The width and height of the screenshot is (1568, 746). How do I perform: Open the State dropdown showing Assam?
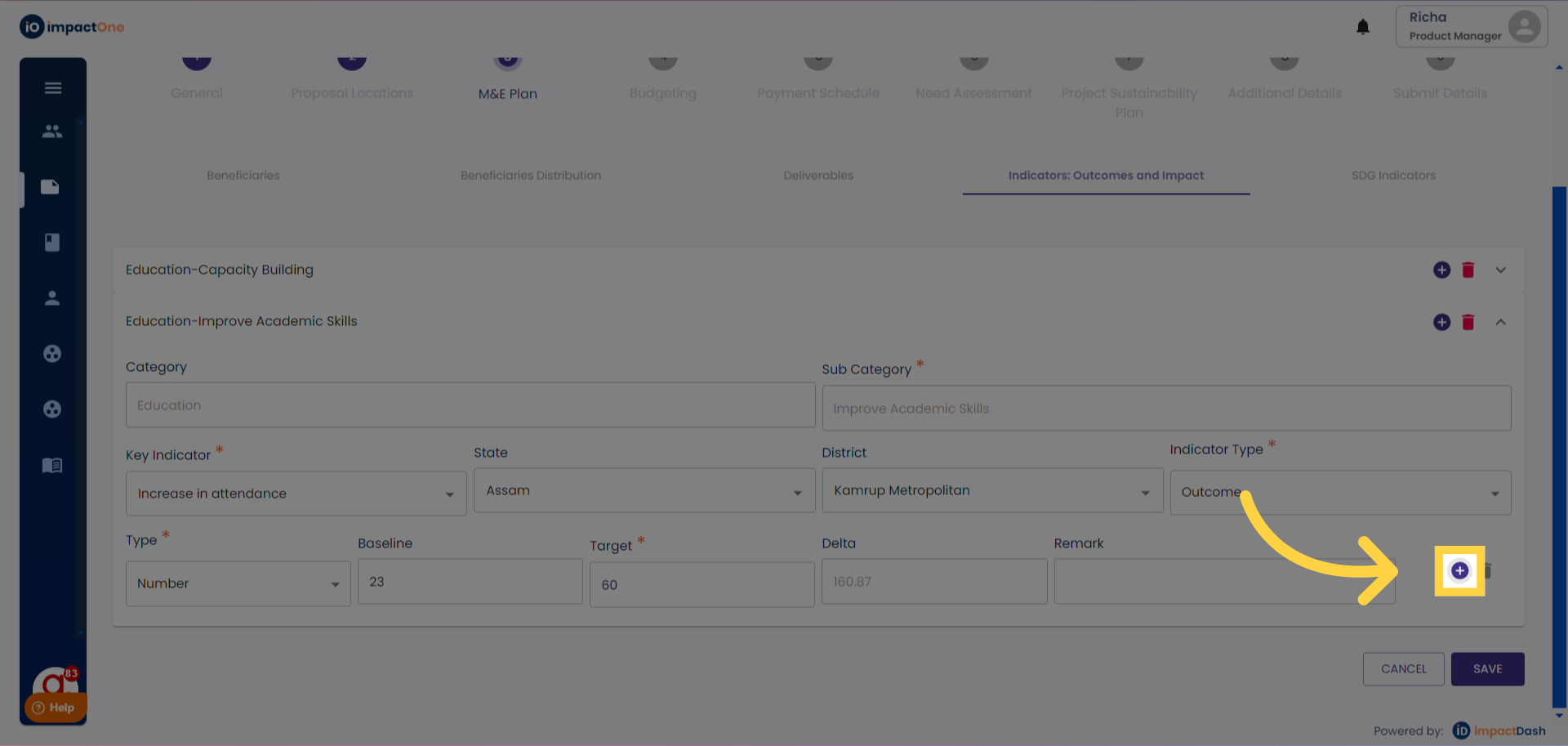click(x=644, y=490)
